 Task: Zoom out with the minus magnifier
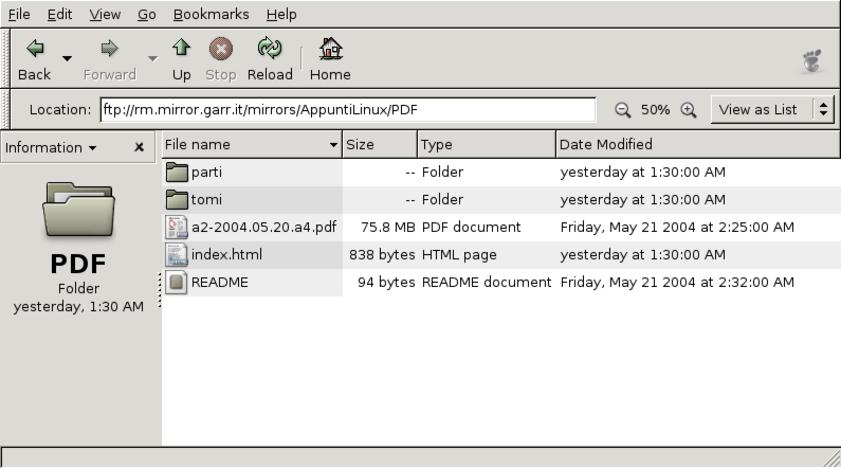(x=623, y=110)
